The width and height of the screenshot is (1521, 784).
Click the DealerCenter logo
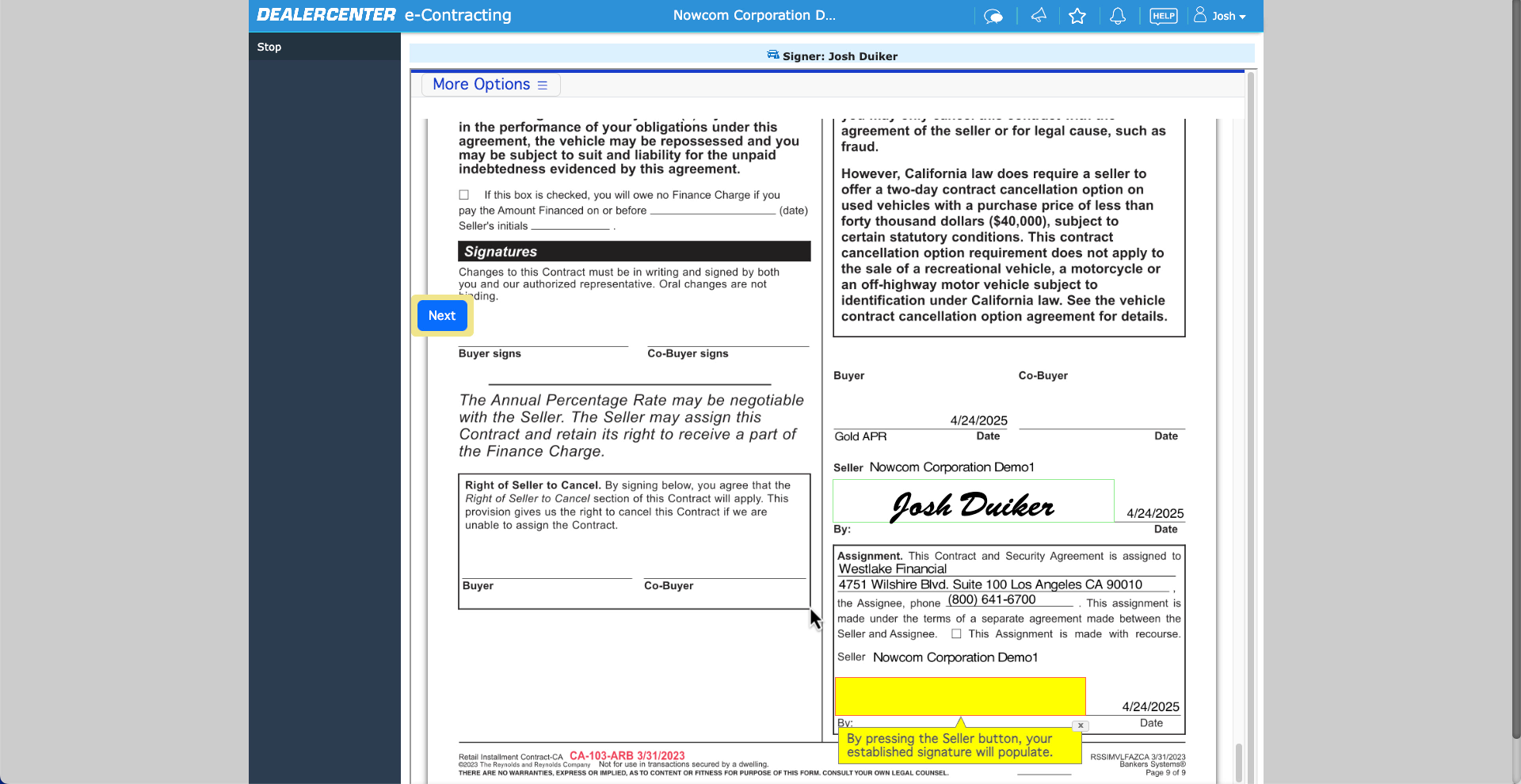pos(326,15)
